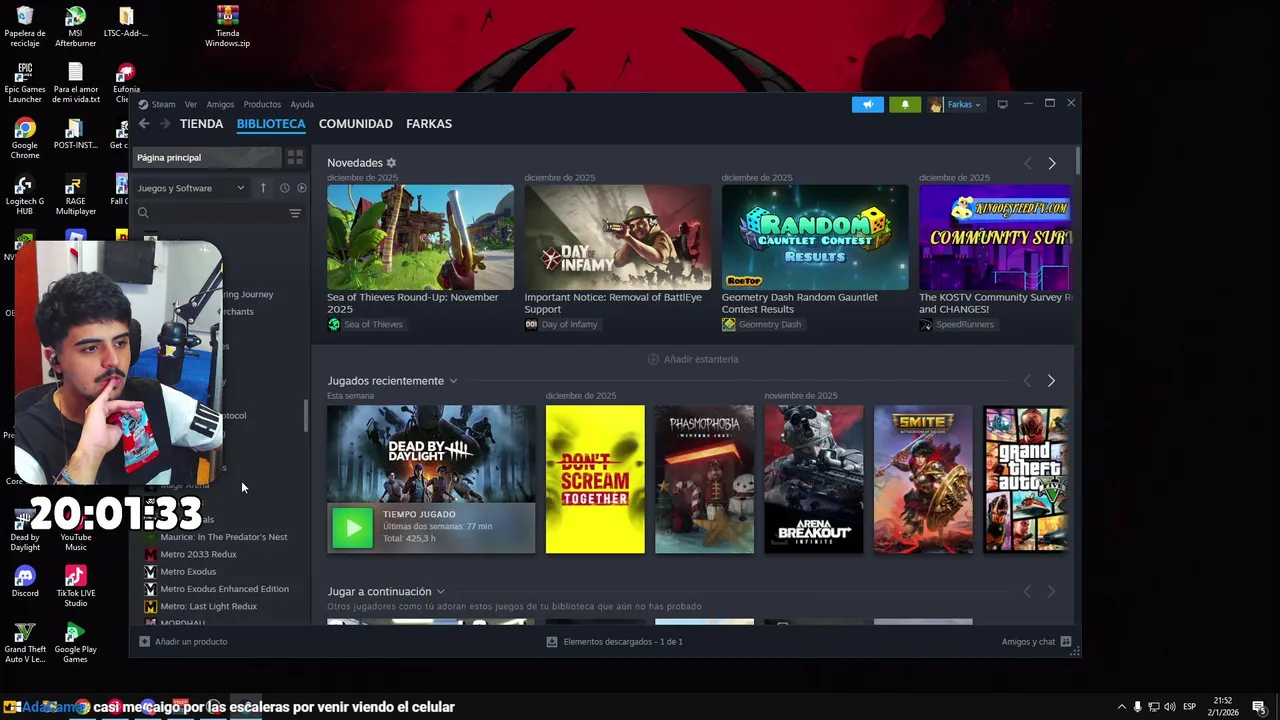
Task: Open the Ver menu
Action: point(191,104)
